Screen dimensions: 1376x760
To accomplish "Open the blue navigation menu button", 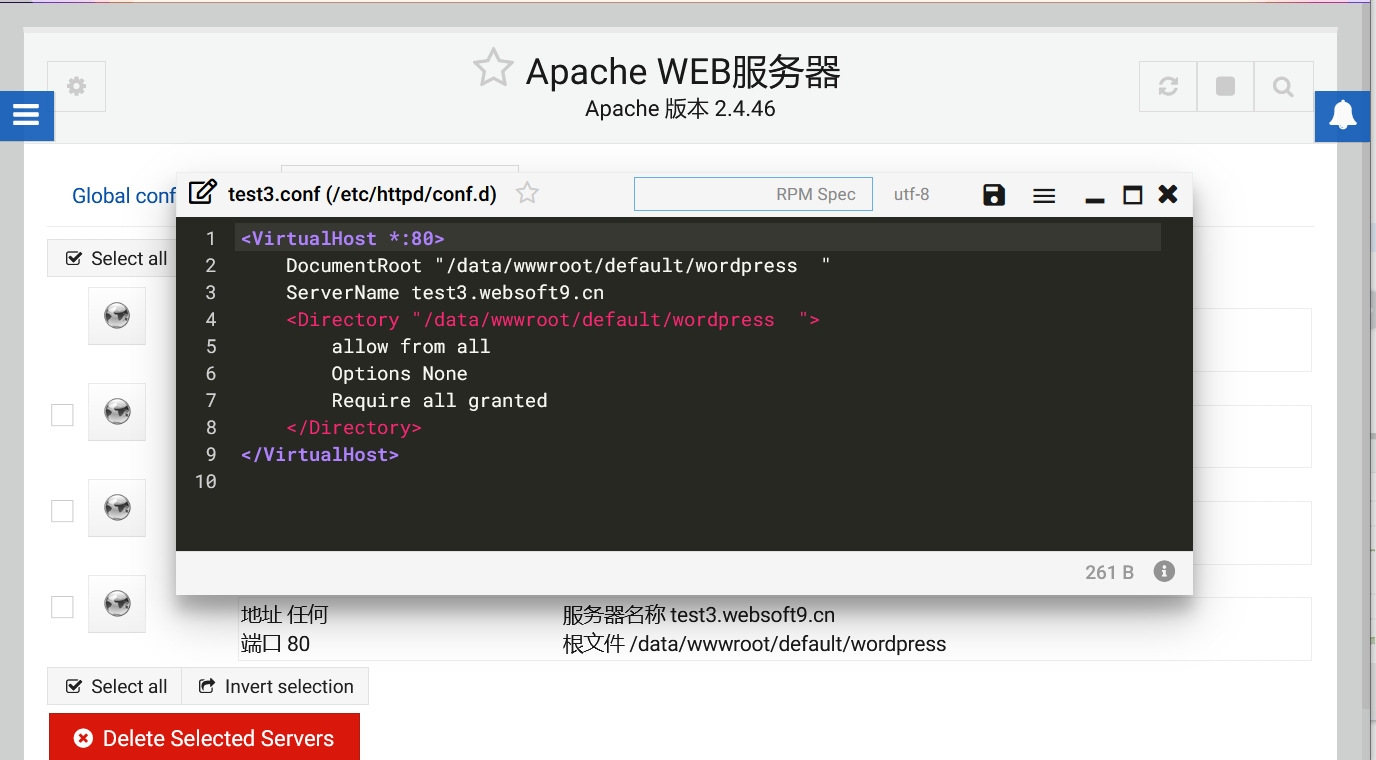I will click(26, 116).
